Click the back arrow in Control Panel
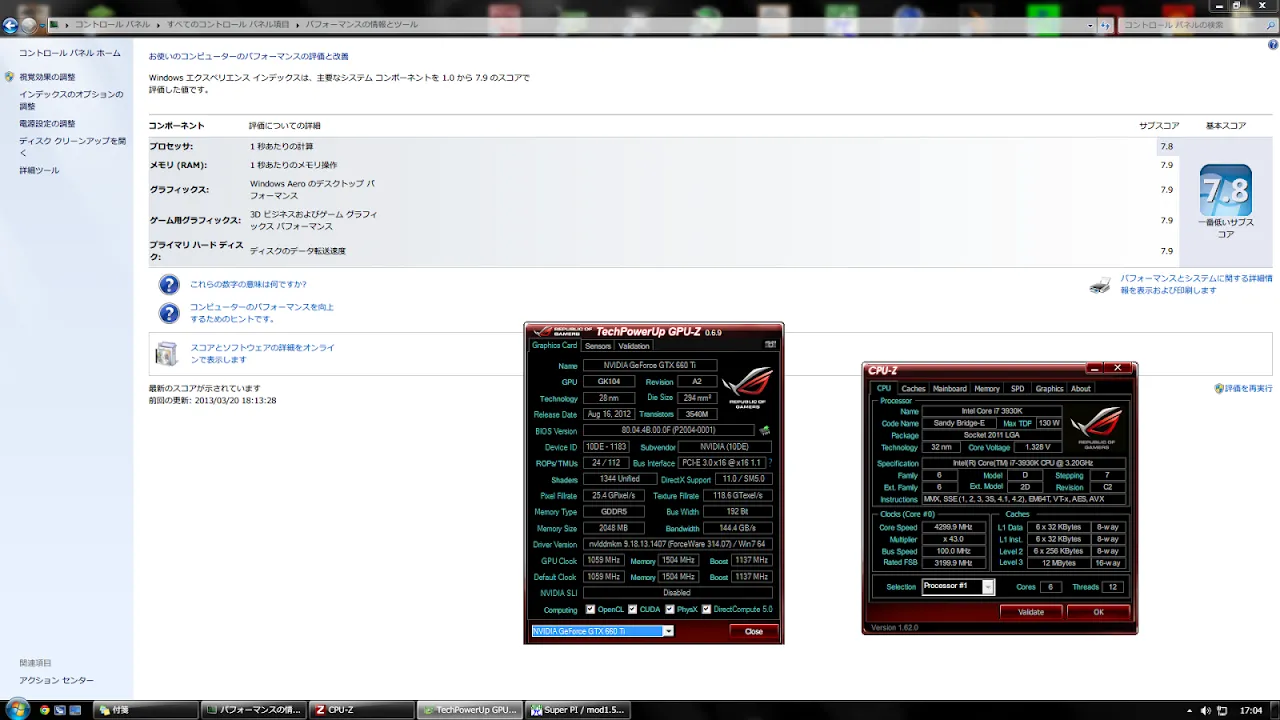Screen dimensions: 1280x720 click(11, 25)
